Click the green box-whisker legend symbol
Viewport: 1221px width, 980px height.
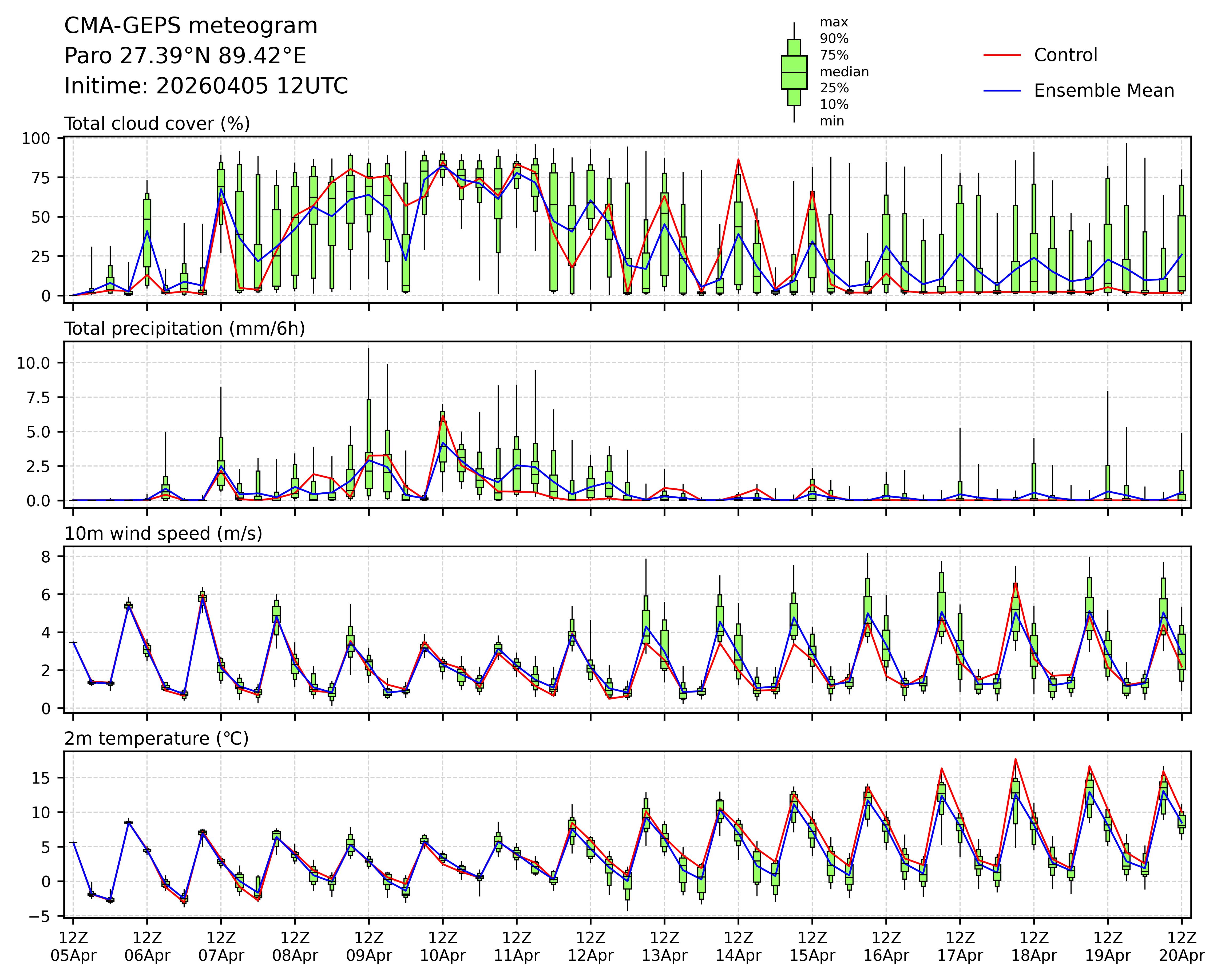click(x=794, y=73)
